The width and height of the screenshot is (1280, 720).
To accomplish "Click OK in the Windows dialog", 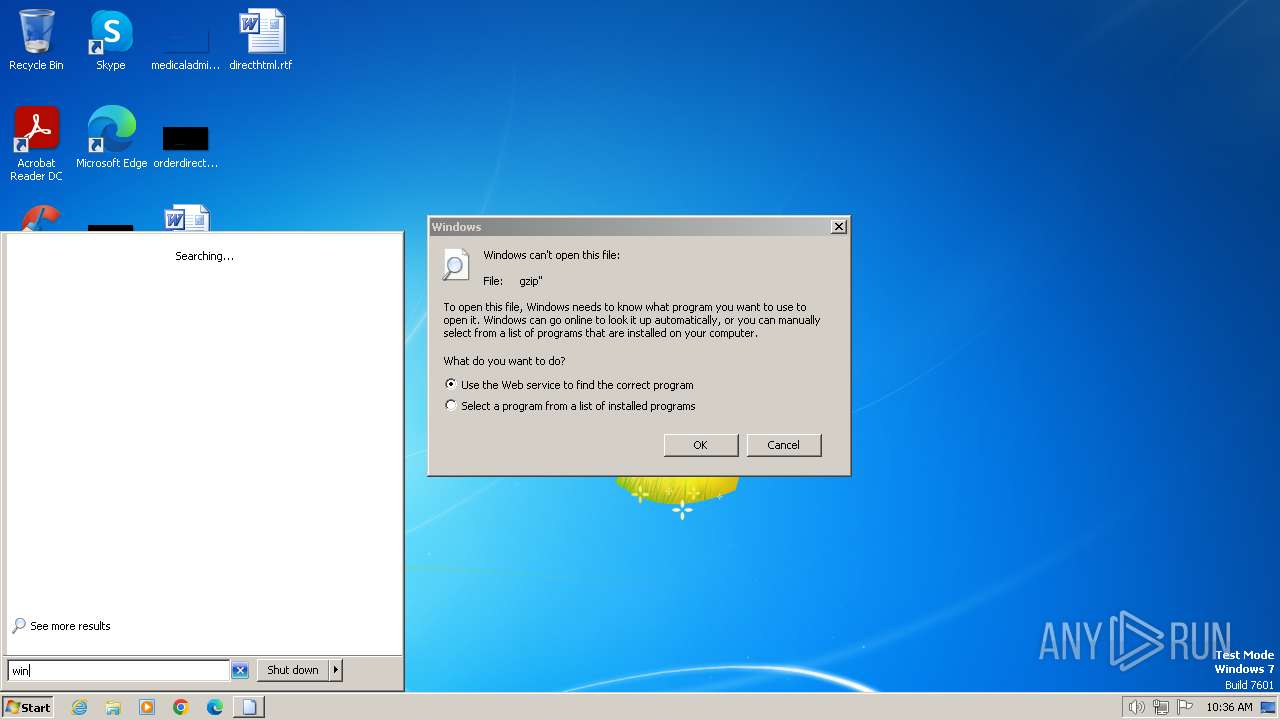I will pyautogui.click(x=701, y=445).
